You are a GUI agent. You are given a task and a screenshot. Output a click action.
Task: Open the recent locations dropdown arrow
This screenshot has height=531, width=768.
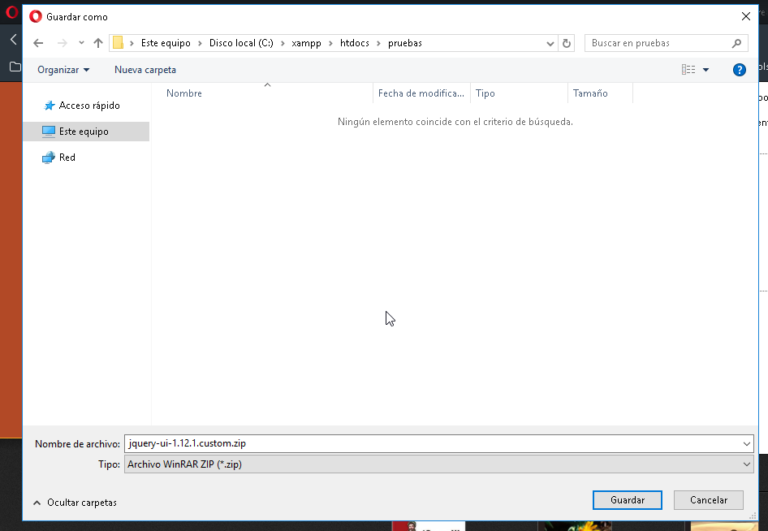(x=81, y=44)
